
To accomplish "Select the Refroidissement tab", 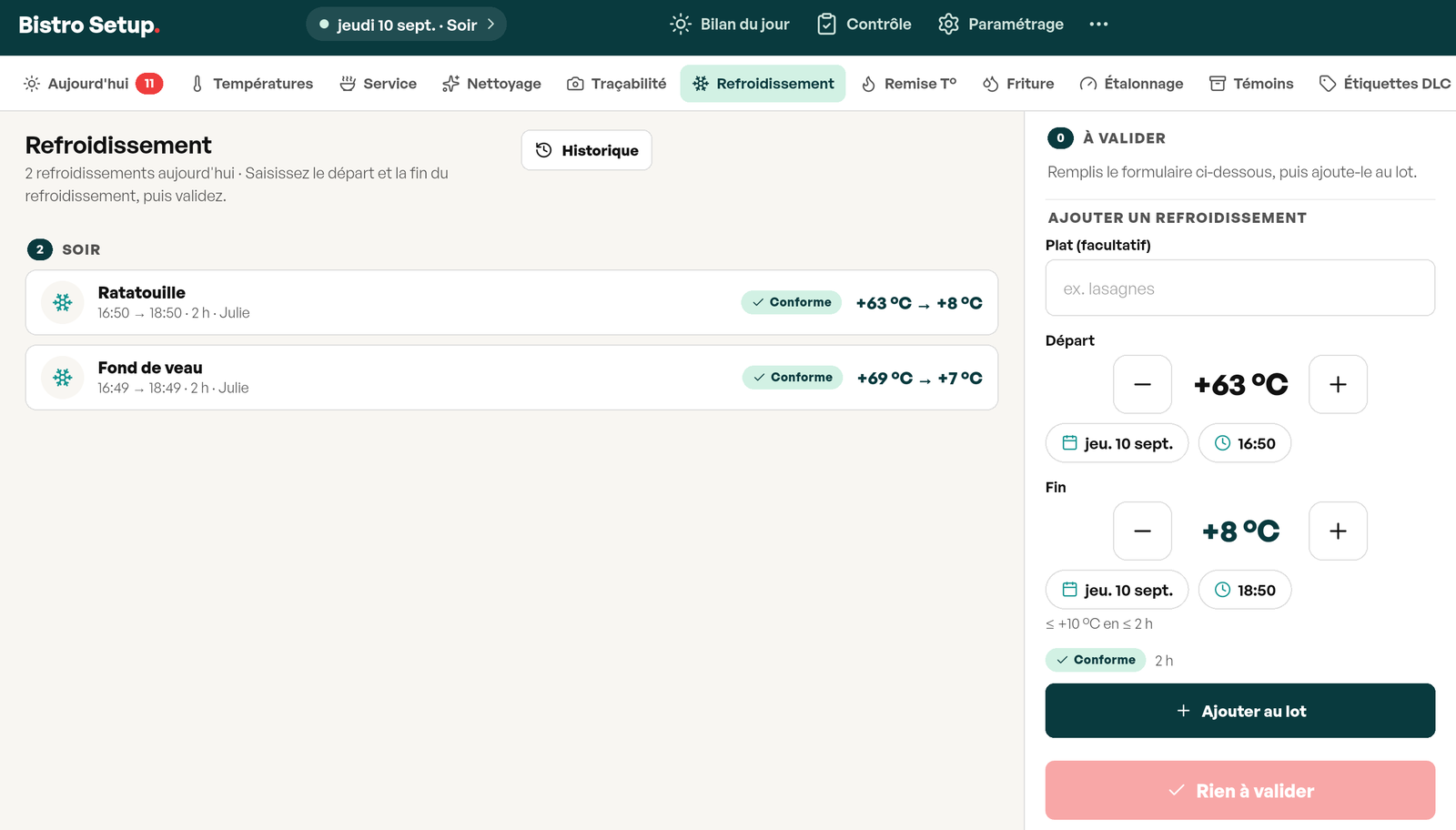I will (x=763, y=84).
